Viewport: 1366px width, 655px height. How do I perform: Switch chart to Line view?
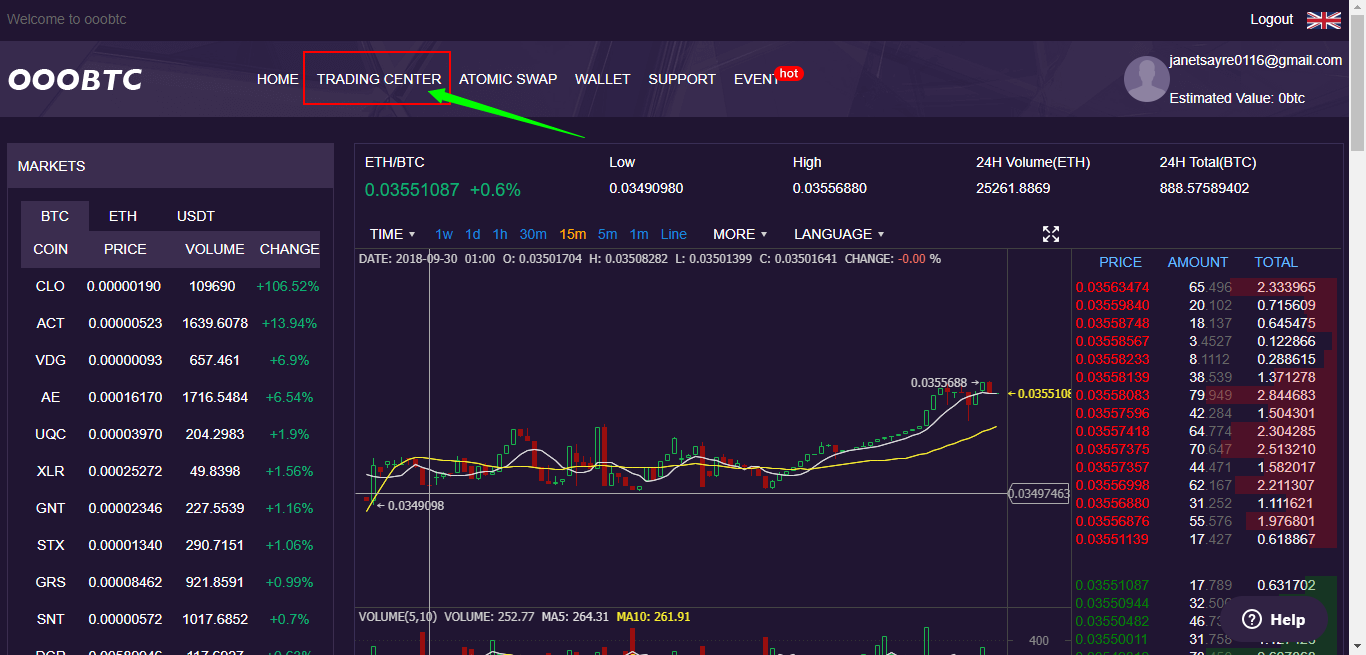point(674,234)
